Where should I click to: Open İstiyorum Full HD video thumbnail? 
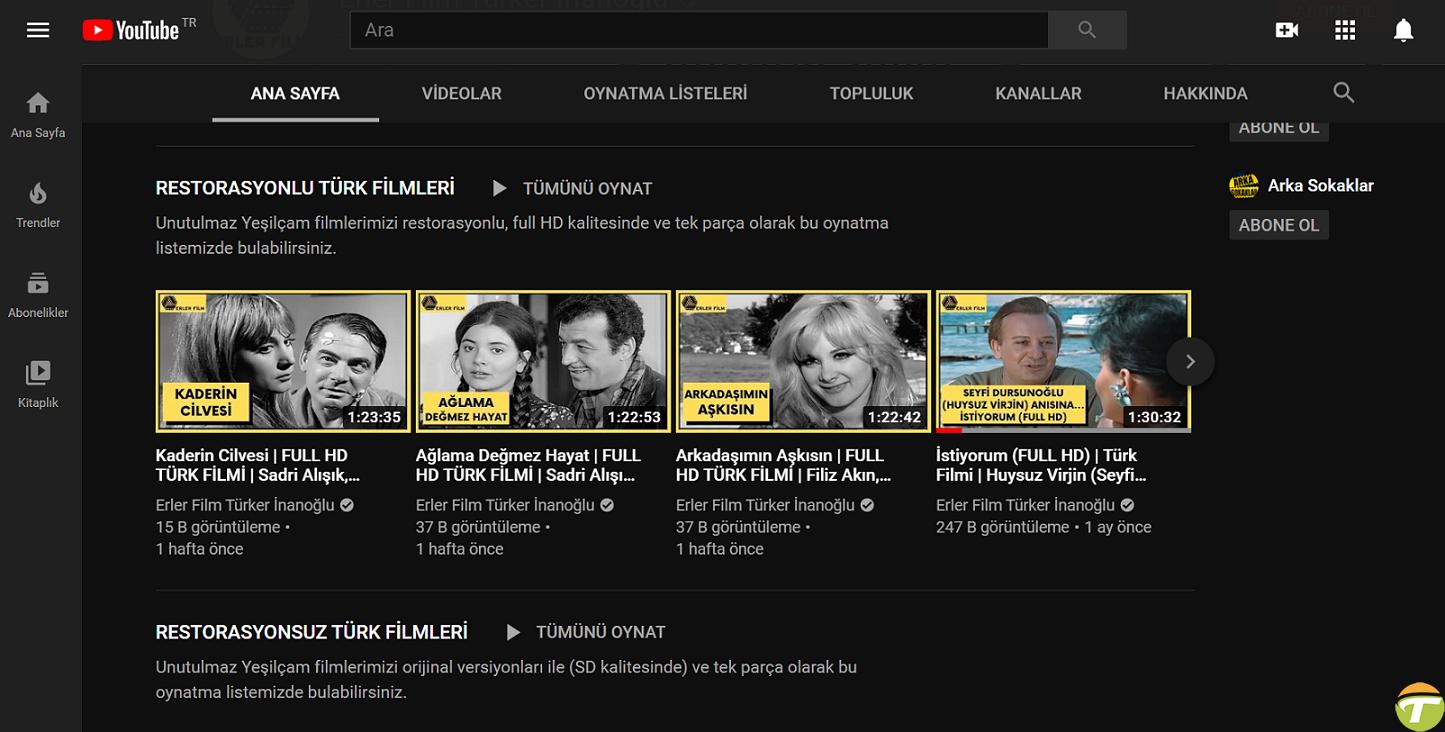(1063, 362)
